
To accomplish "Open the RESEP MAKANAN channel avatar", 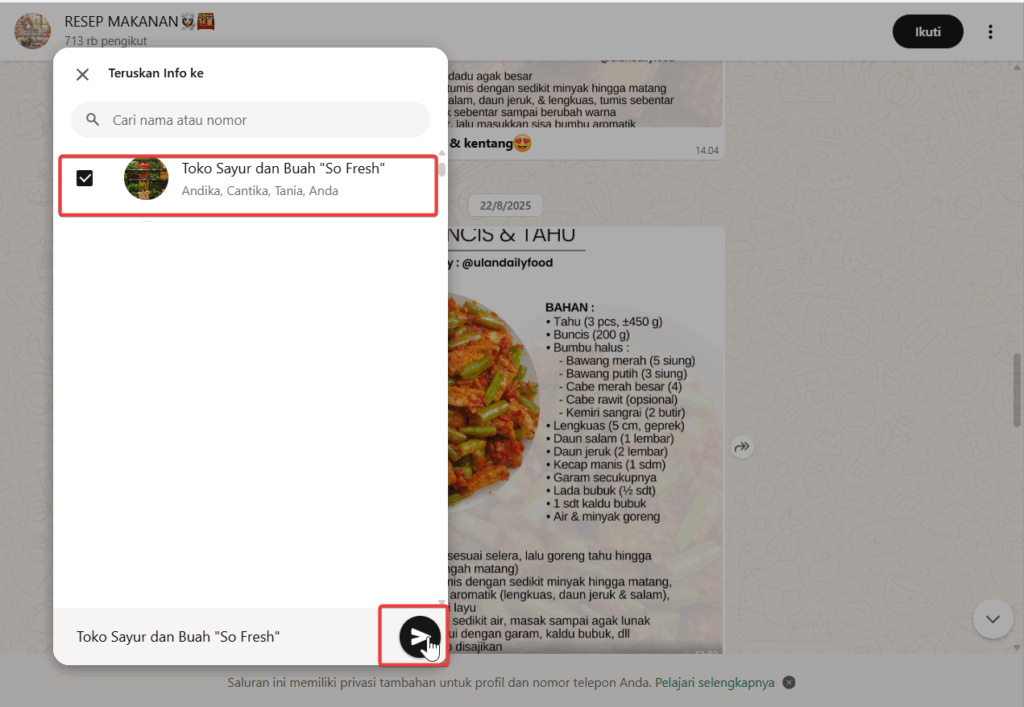I will coord(32,31).
